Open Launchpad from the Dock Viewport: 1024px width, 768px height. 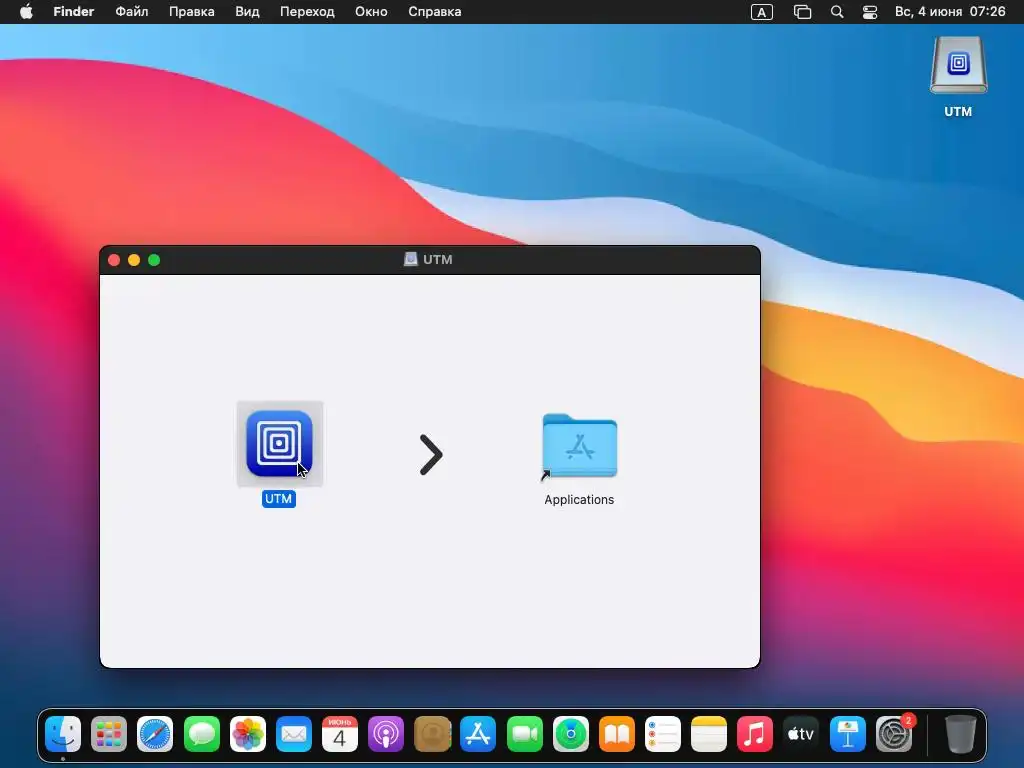(109, 734)
